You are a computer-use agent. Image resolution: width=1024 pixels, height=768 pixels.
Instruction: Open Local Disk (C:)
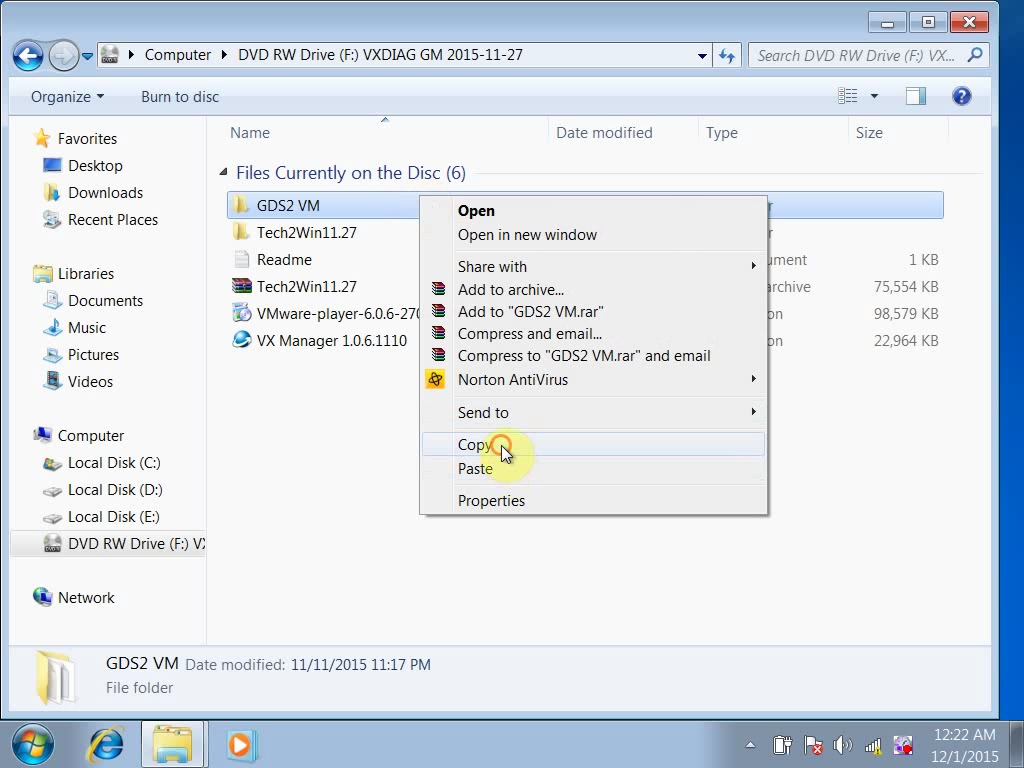(x=114, y=462)
